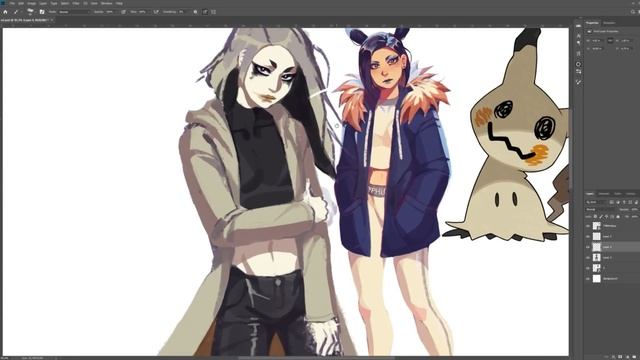Click the search icon at top right
This screenshot has width=640, height=360.
point(633,12)
